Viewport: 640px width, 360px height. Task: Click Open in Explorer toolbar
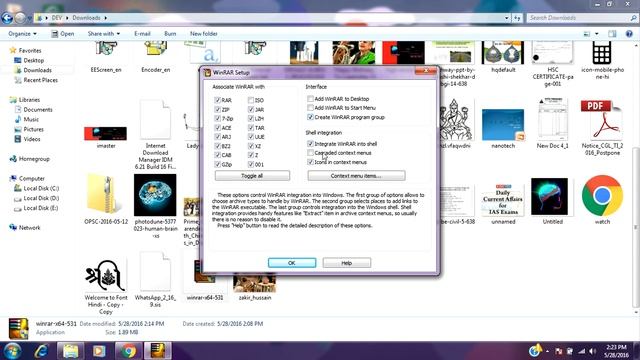62,34
